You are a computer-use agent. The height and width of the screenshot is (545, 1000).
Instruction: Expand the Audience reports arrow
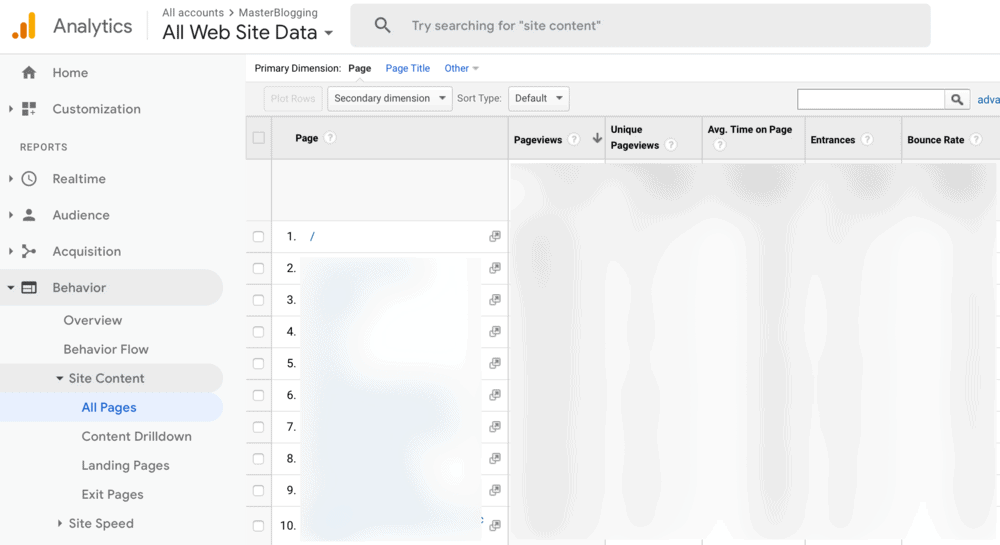click(x=10, y=215)
